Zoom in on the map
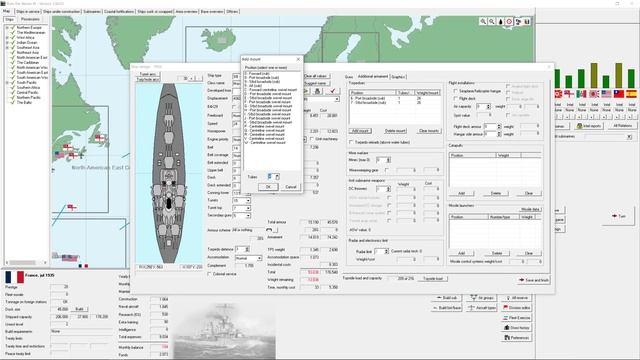 [483, 22]
